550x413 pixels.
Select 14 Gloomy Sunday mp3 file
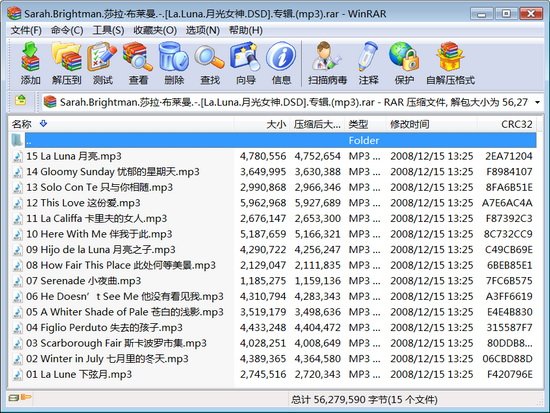[273, 172]
